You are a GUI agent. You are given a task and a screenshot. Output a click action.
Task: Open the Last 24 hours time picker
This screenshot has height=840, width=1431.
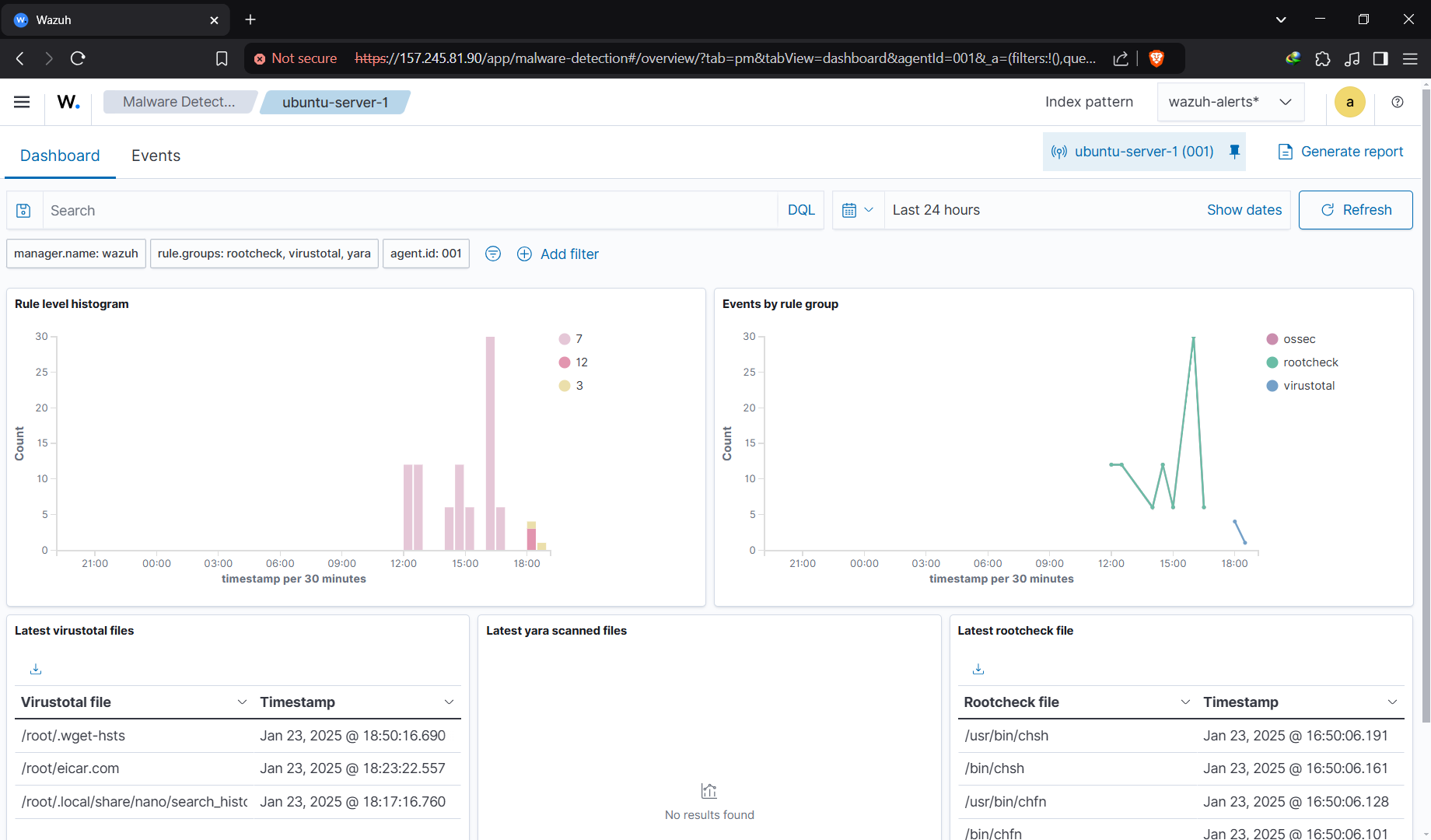click(x=936, y=210)
